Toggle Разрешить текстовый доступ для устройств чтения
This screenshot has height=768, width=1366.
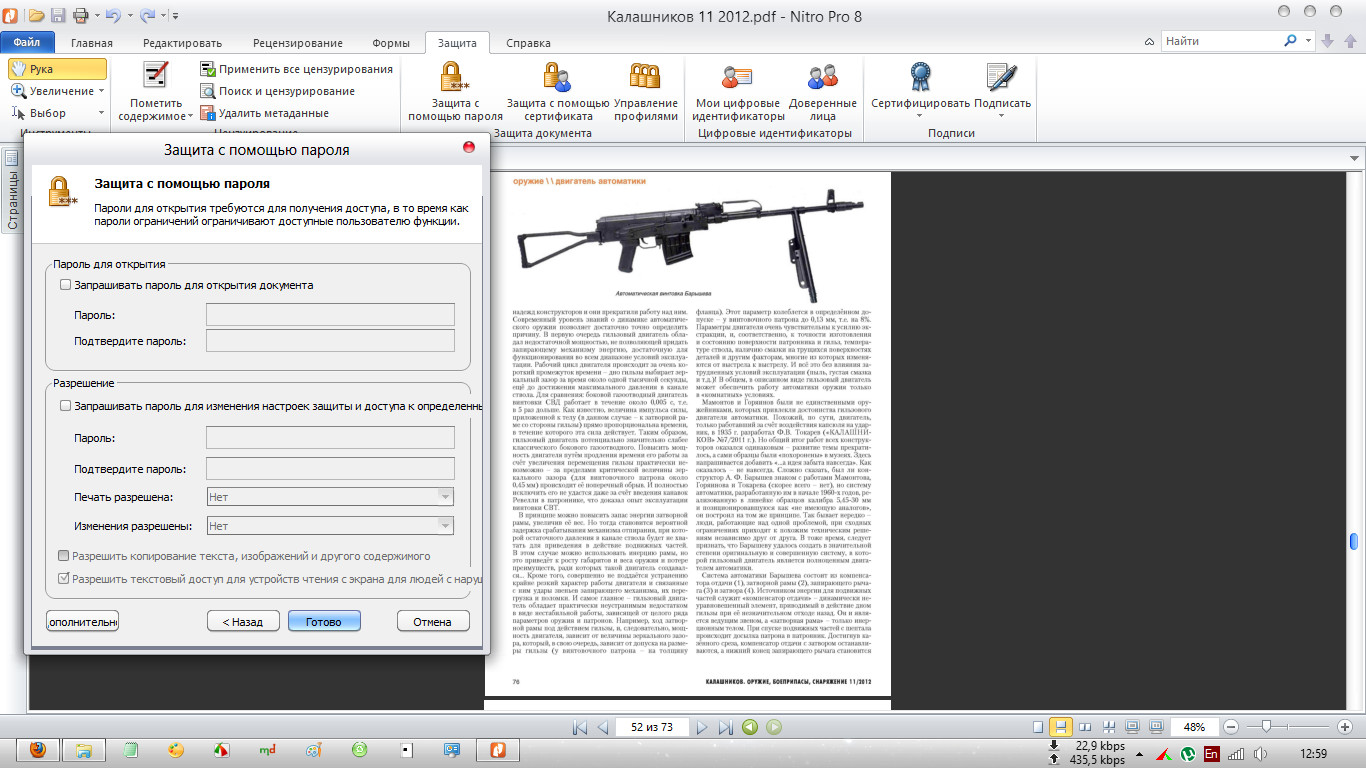(x=64, y=578)
